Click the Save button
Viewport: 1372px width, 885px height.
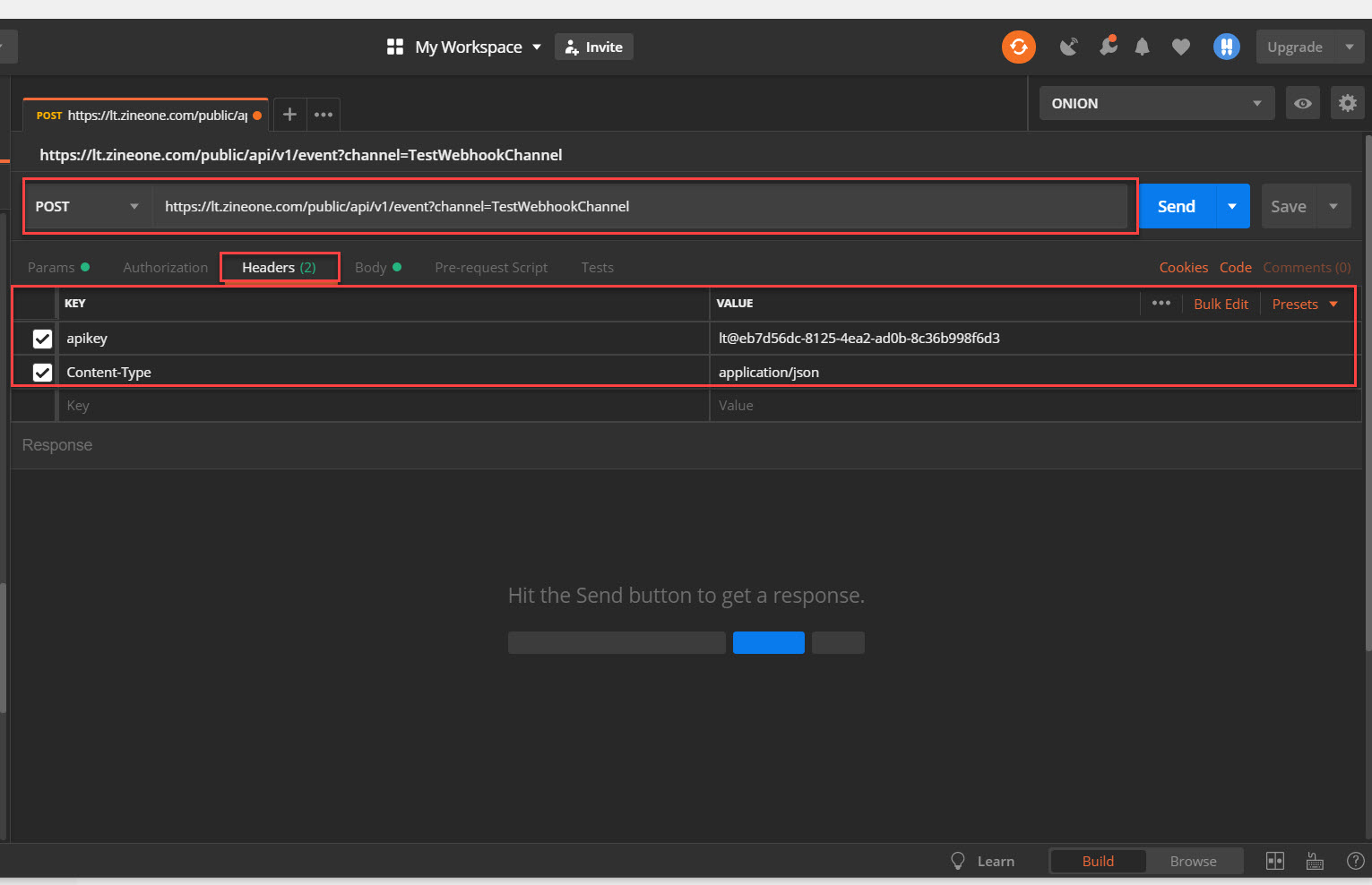[x=1289, y=207]
